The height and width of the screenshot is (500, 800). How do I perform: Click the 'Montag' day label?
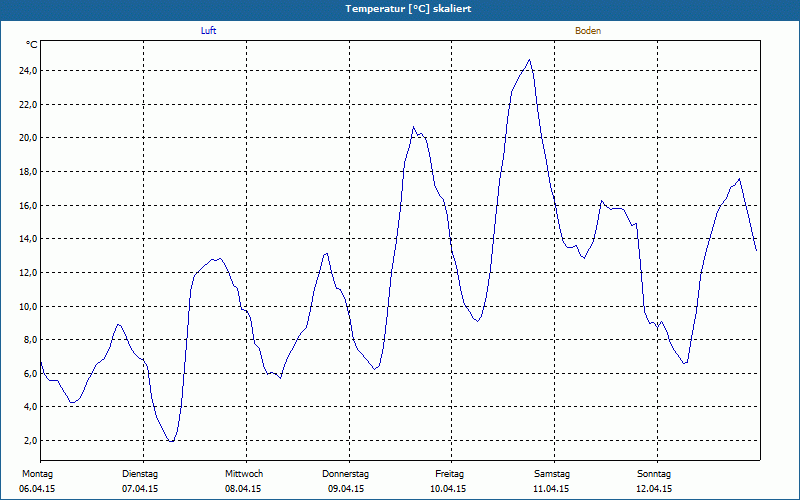click(x=37, y=474)
